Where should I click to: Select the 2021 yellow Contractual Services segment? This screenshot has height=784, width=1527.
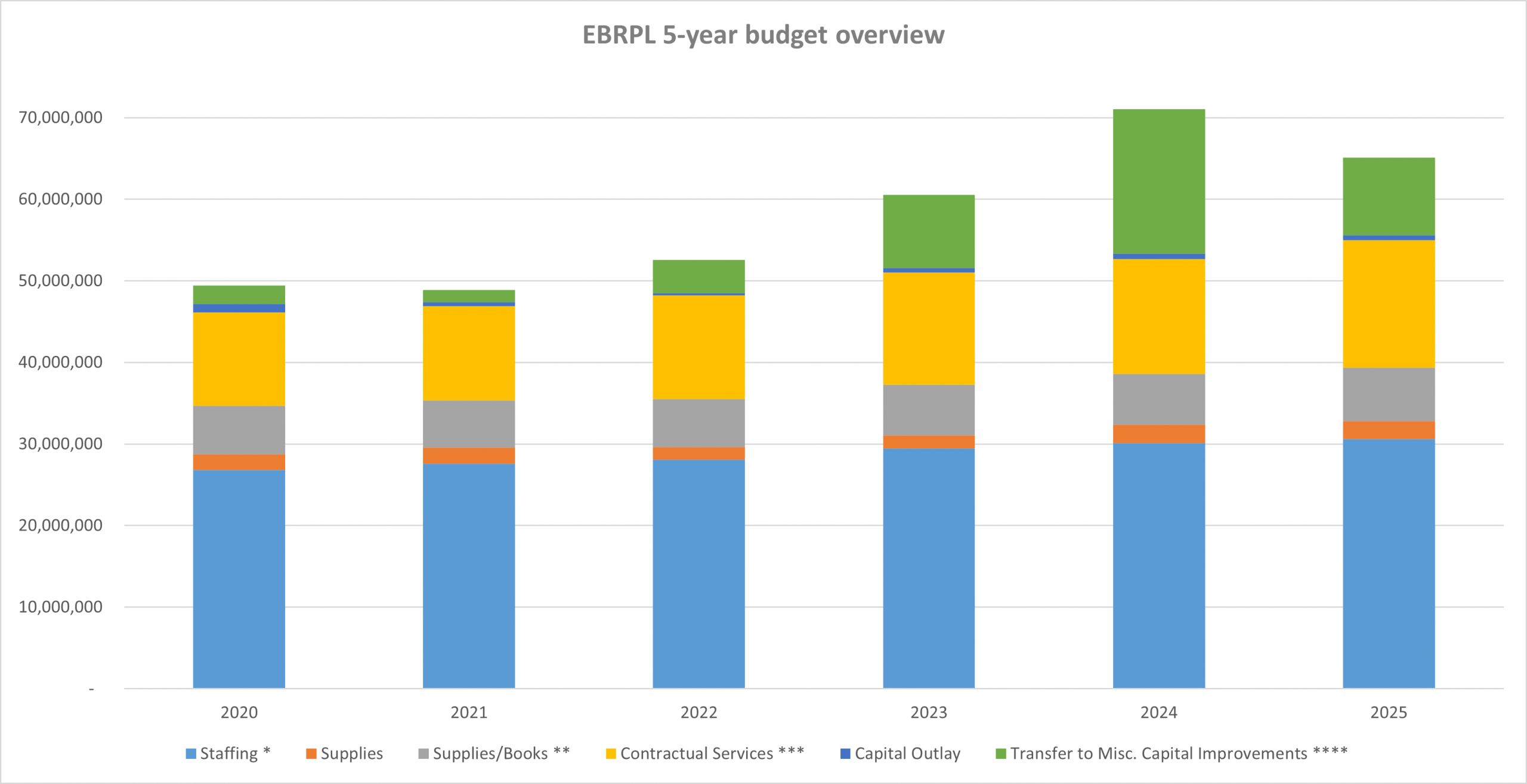point(469,353)
